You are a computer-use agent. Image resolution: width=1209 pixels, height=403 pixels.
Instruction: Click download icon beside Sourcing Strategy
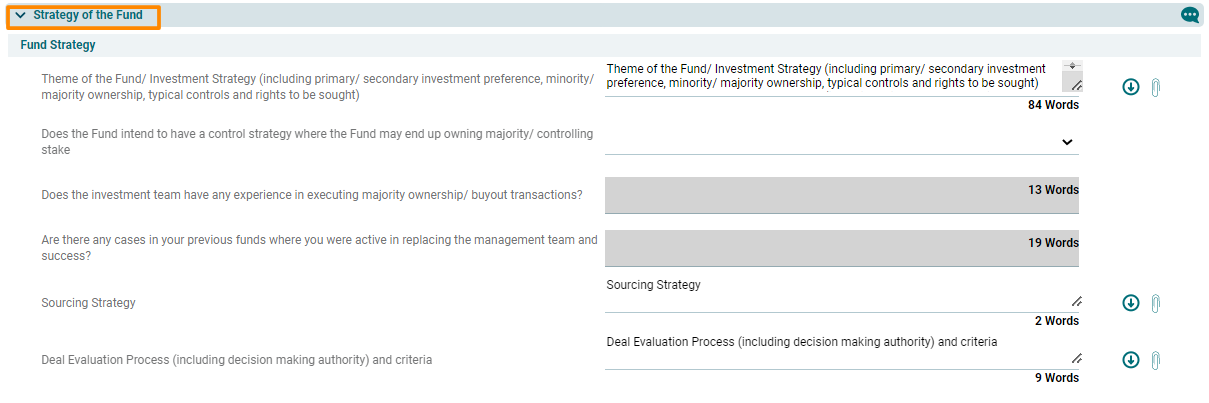point(1131,303)
